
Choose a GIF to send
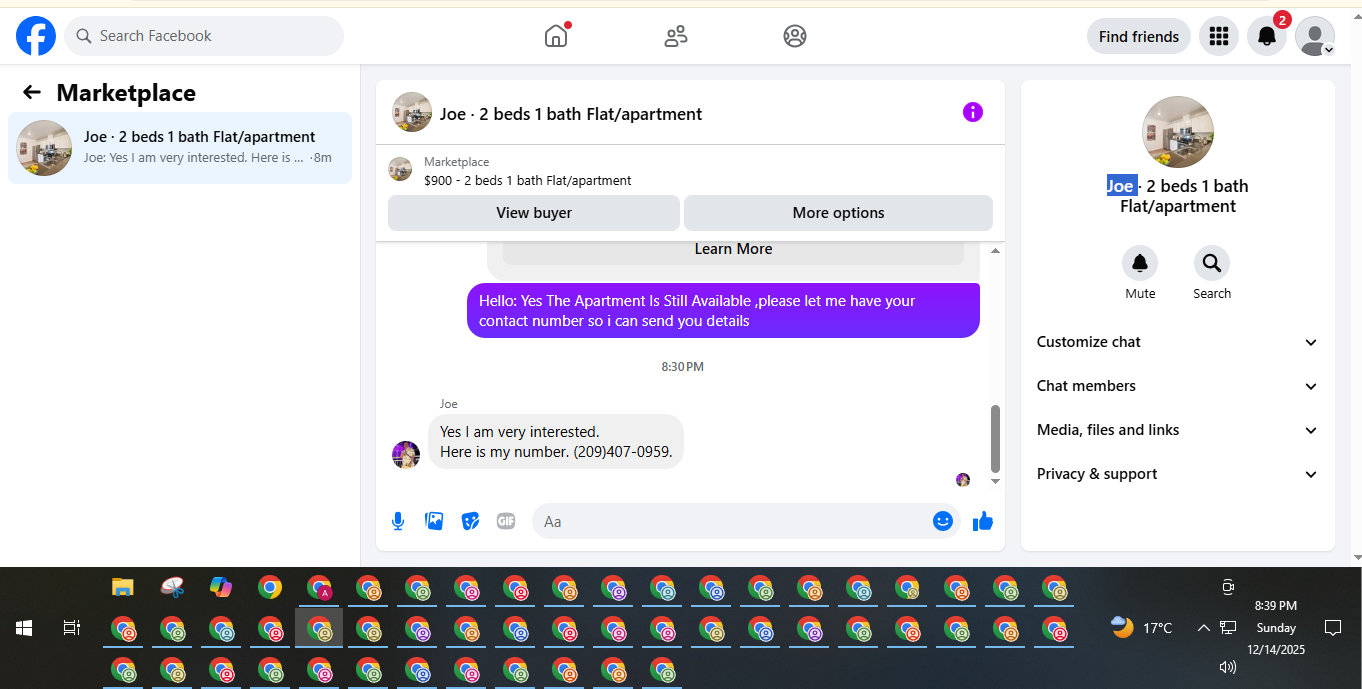pyautogui.click(x=506, y=521)
